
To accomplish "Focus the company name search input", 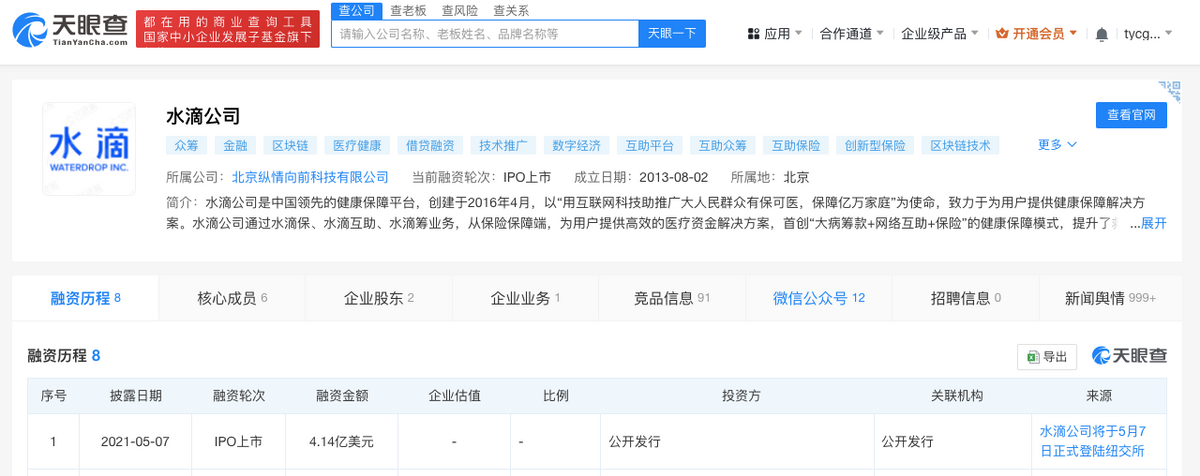I will point(484,33).
